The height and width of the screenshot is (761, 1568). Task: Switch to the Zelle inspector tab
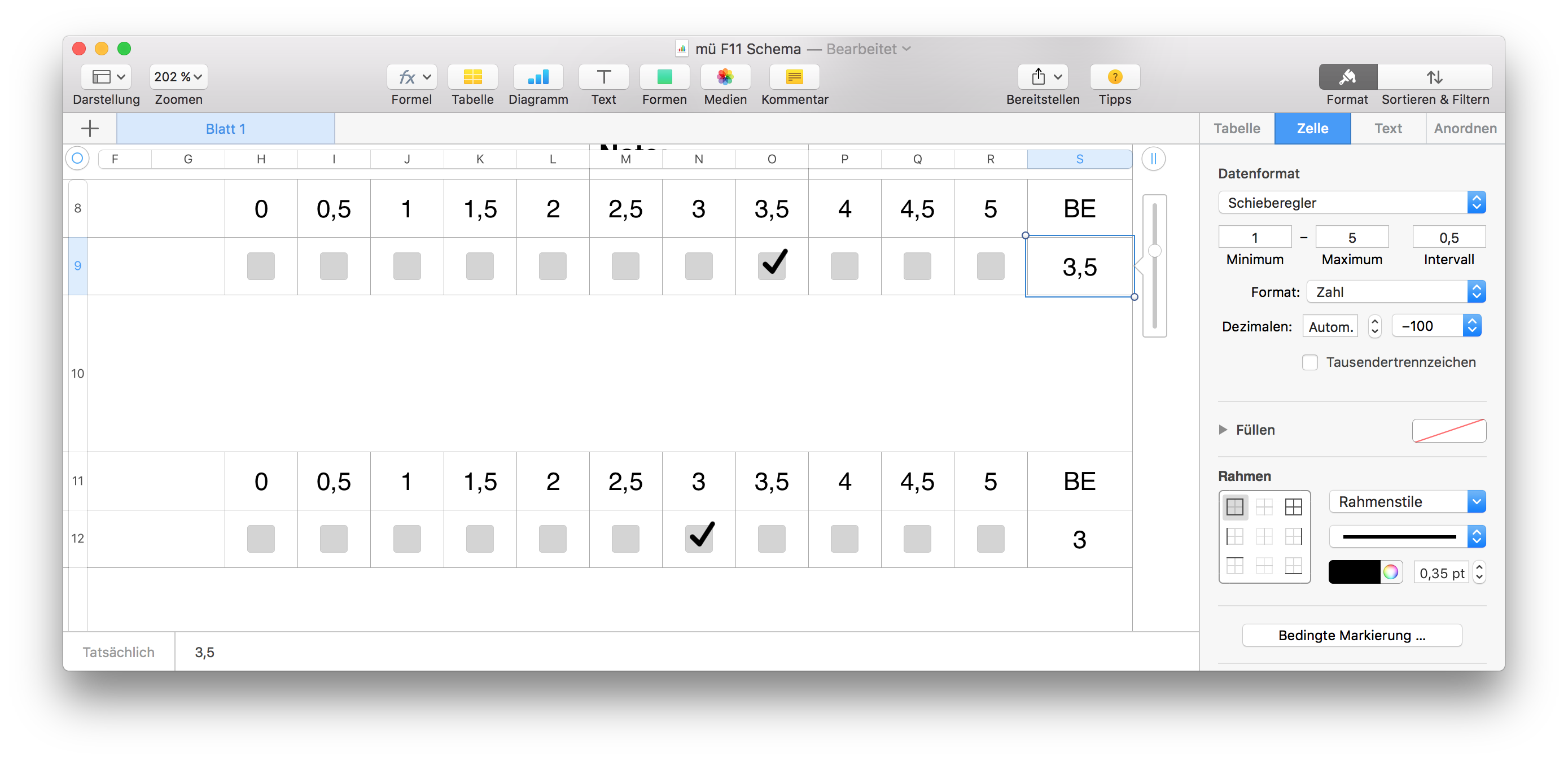1312,129
